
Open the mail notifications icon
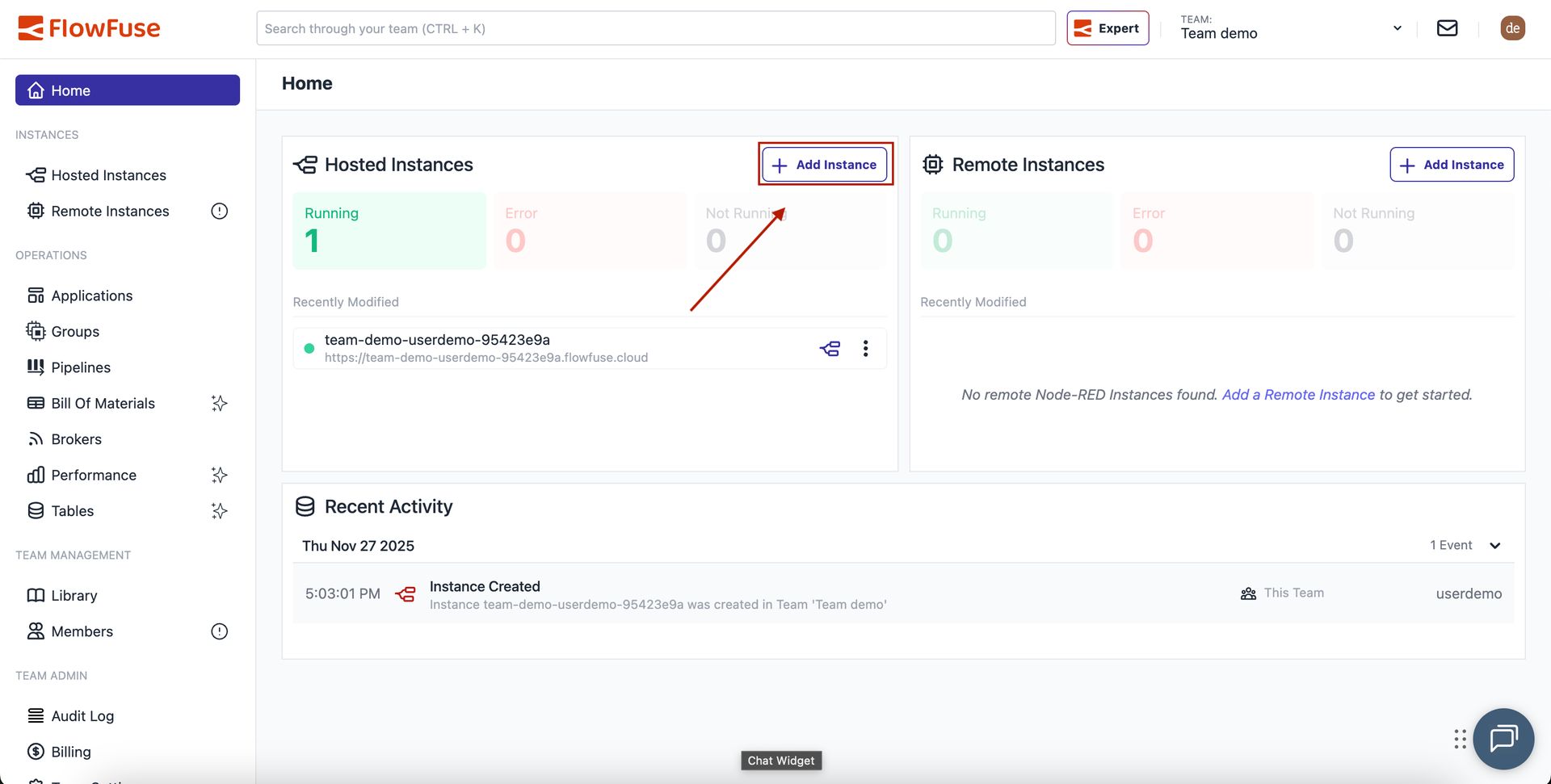pyautogui.click(x=1447, y=27)
